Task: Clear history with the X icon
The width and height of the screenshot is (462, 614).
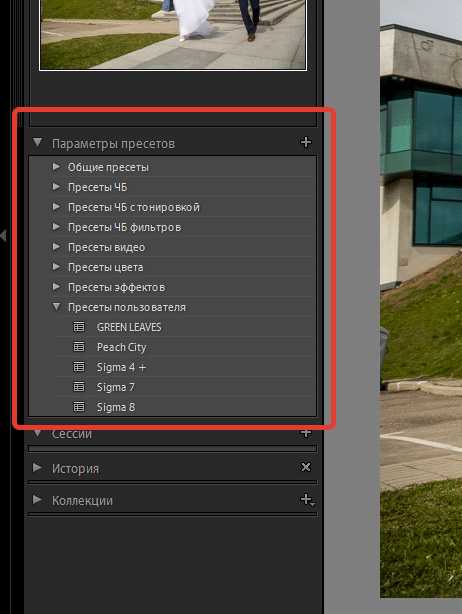Action: [306, 467]
